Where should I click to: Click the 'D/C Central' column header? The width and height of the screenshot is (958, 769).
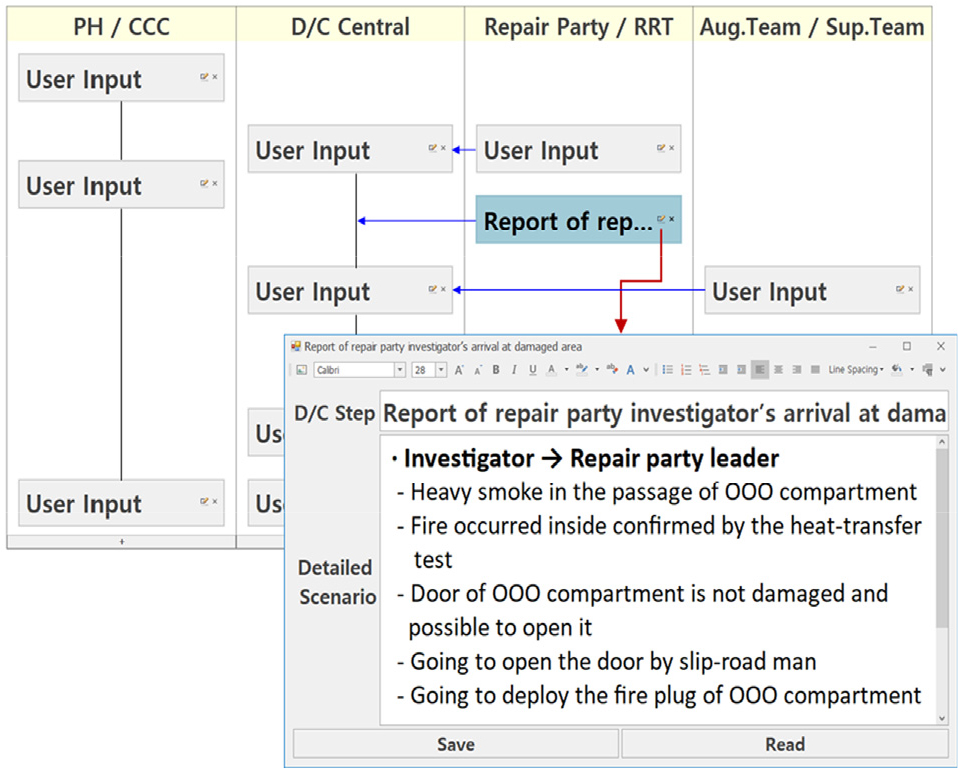pyautogui.click(x=350, y=26)
